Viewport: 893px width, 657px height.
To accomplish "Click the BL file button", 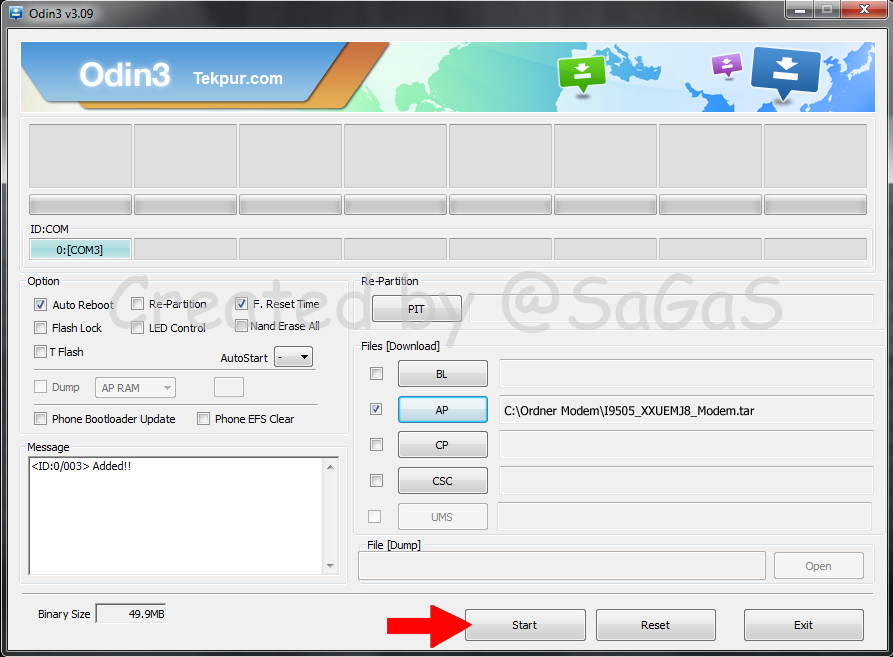I will (x=443, y=373).
